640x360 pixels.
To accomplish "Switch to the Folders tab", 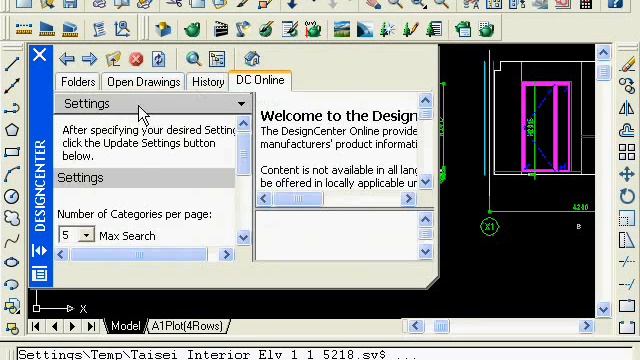I will pos(78,82).
